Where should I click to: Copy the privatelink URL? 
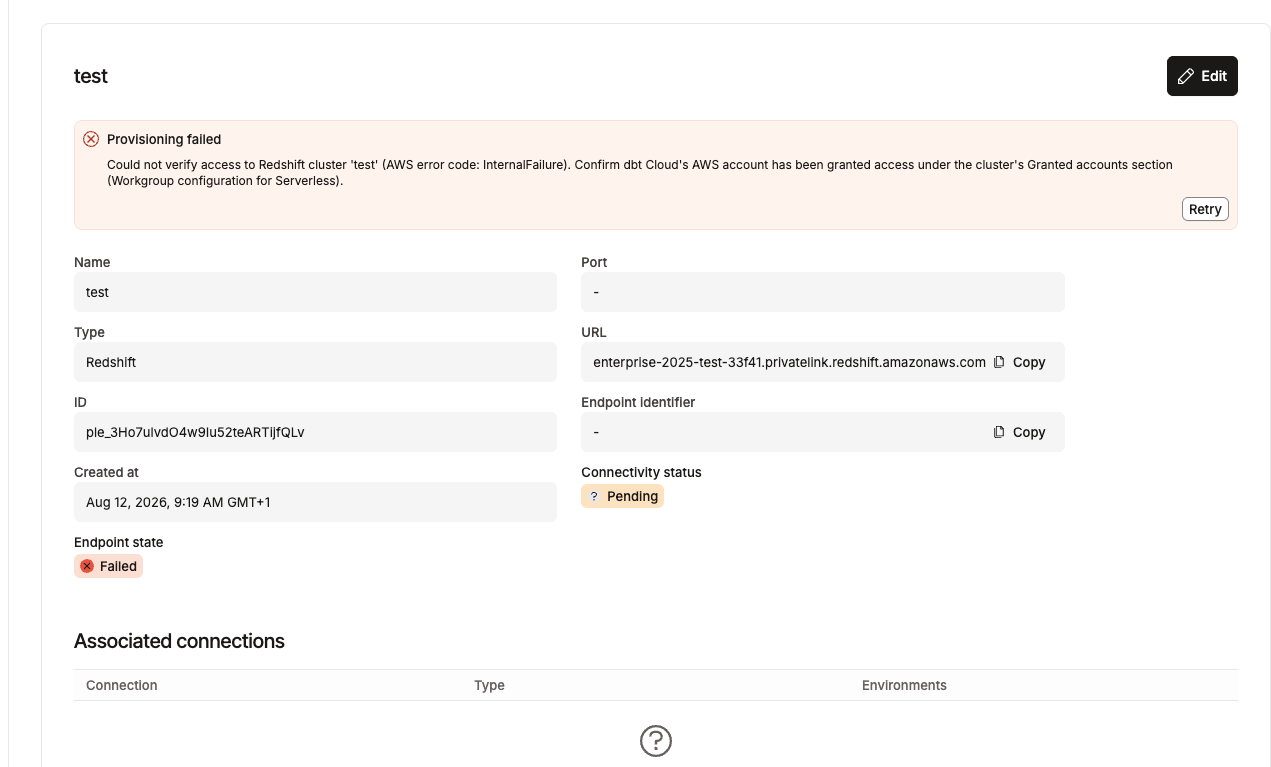click(1020, 362)
